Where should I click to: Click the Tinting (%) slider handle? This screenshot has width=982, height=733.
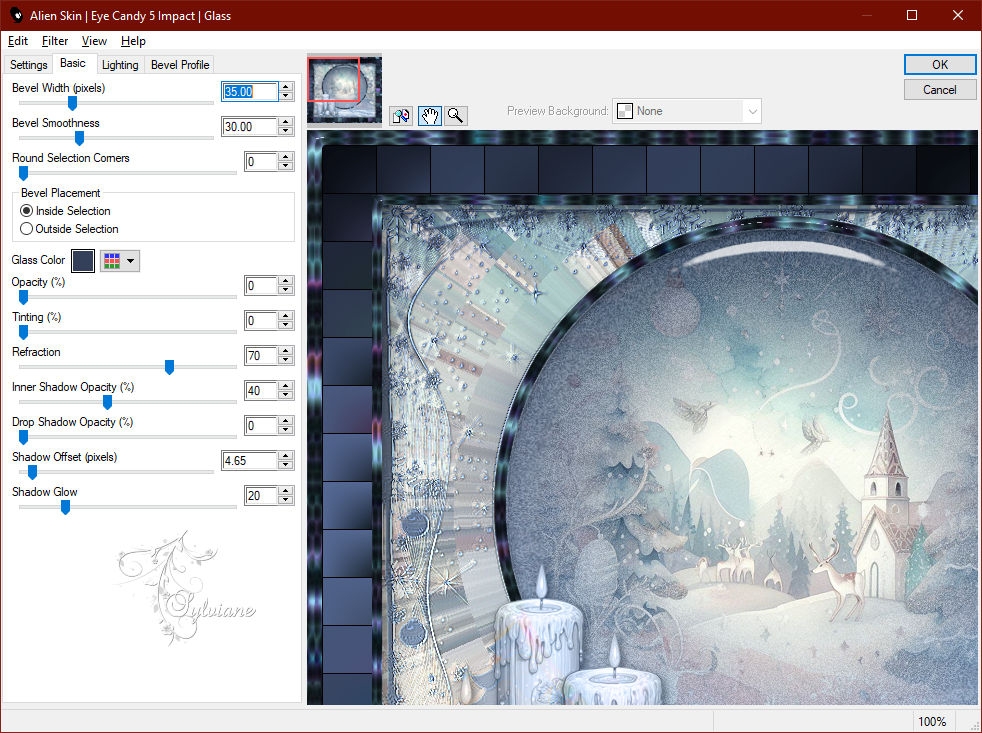pos(24,332)
